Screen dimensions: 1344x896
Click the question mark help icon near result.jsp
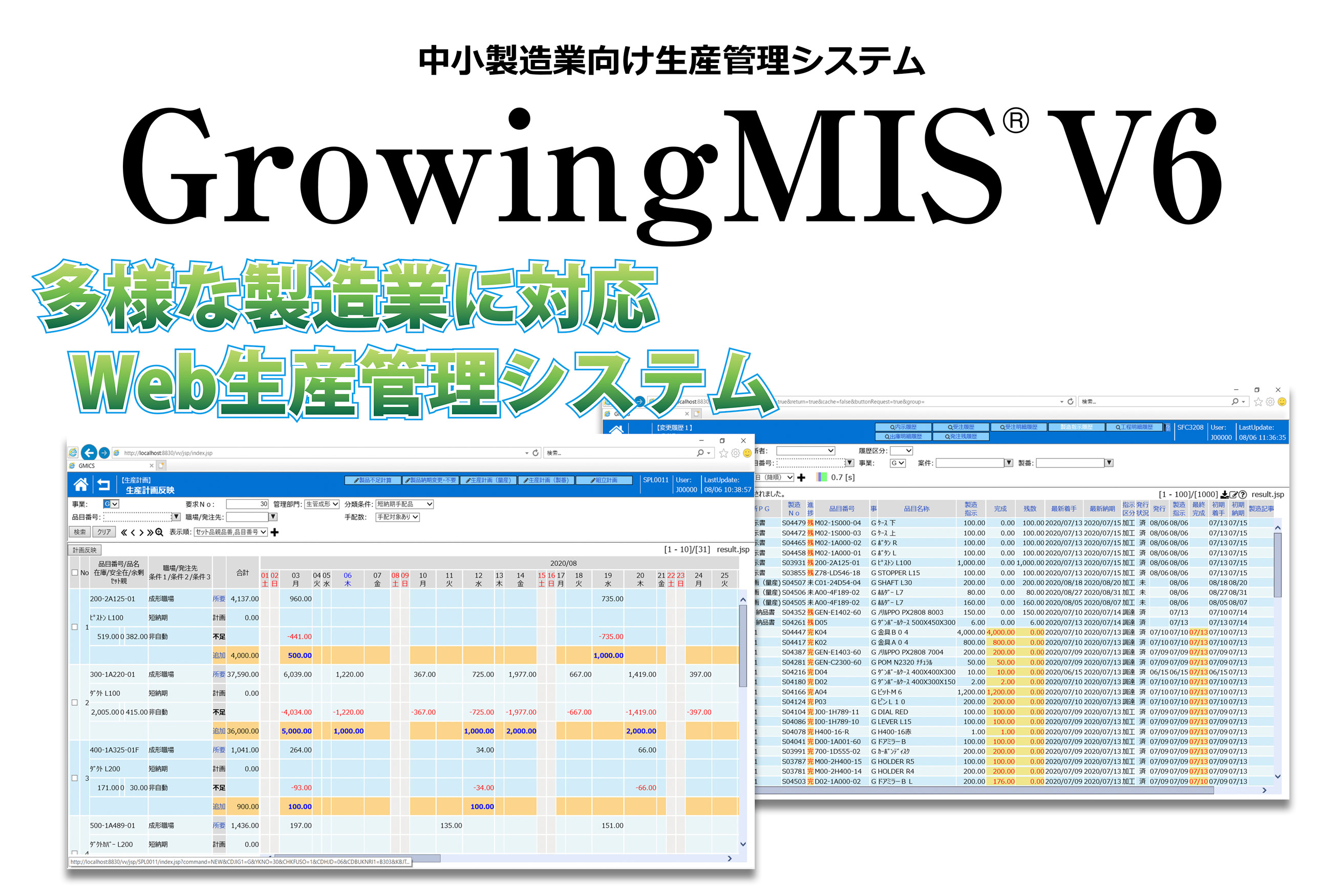tap(1242, 495)
